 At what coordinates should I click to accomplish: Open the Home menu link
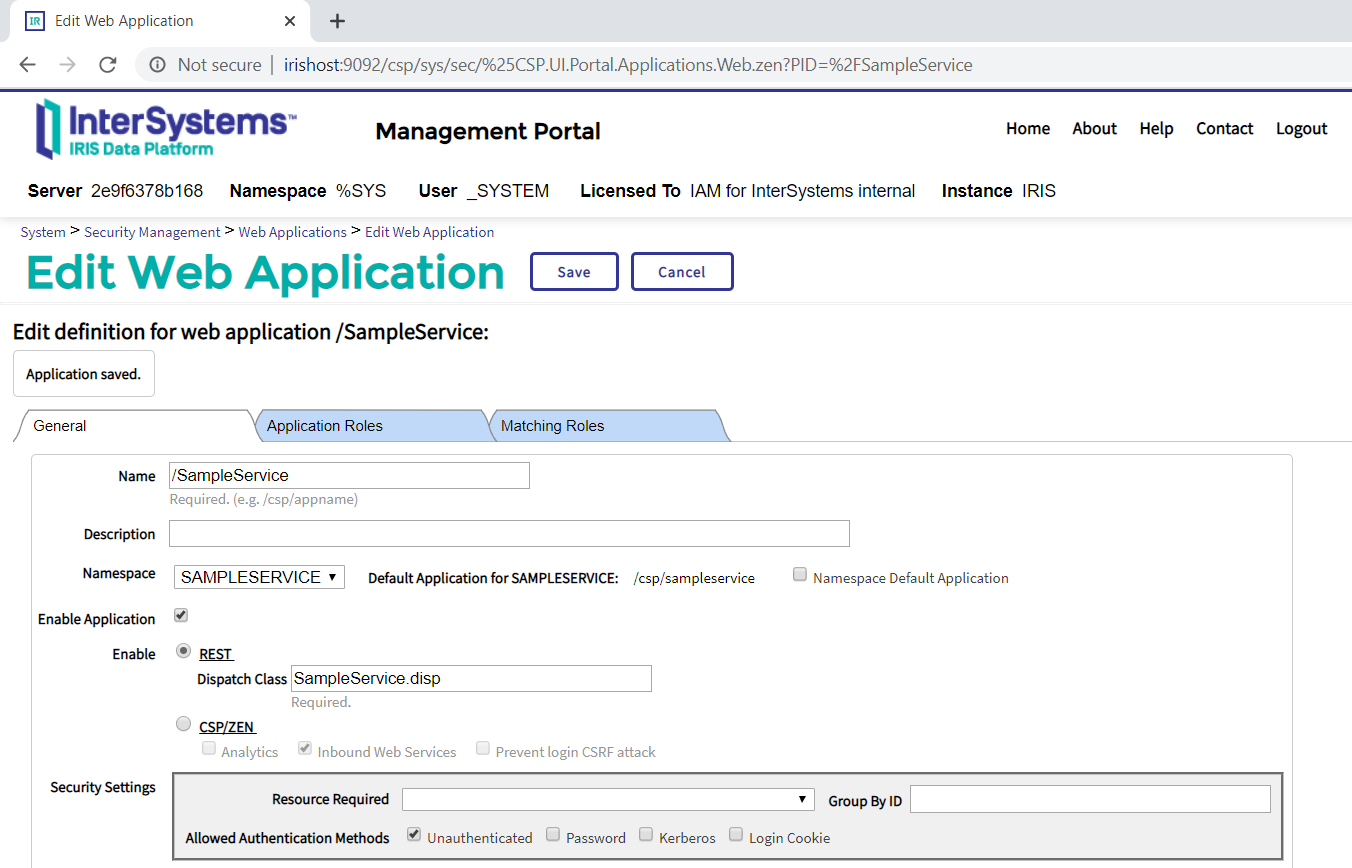(1028, 129)
